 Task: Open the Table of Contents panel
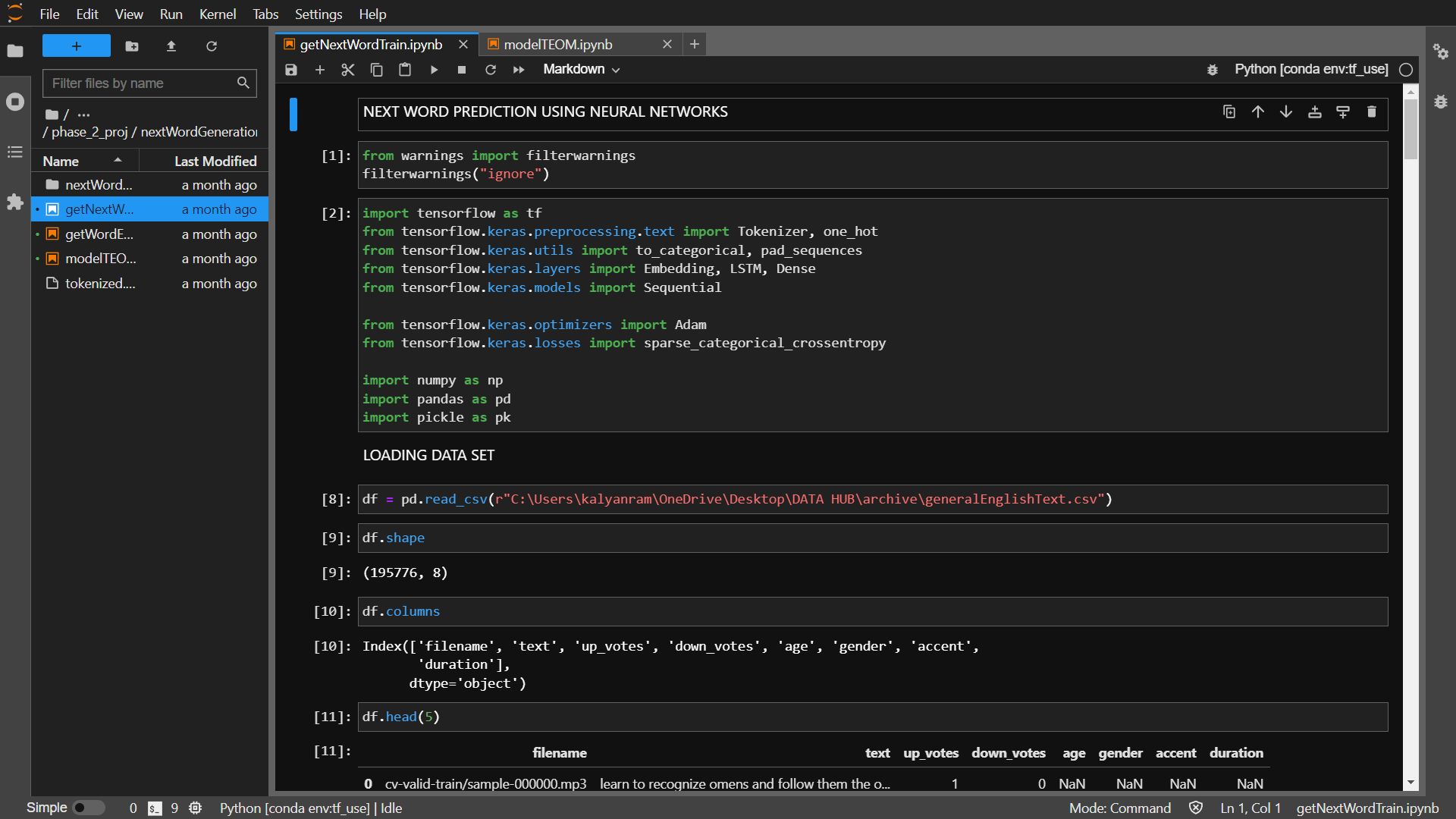(15, 152)
